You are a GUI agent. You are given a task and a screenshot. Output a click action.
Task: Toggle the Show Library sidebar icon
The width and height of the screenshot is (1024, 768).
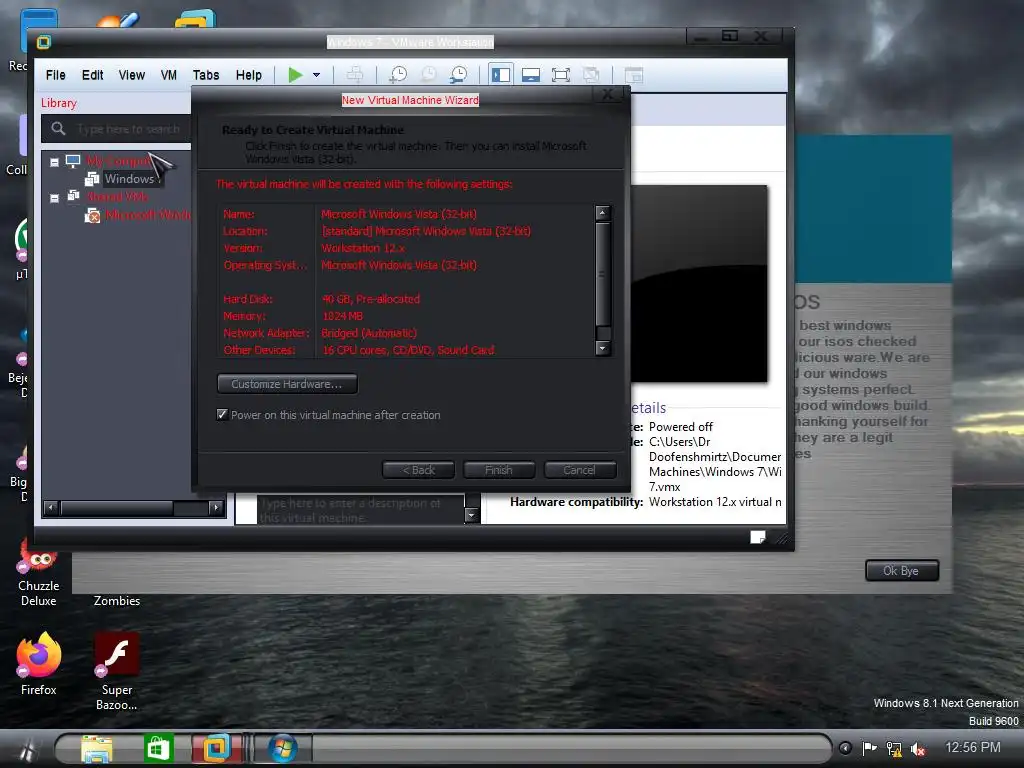501,75
